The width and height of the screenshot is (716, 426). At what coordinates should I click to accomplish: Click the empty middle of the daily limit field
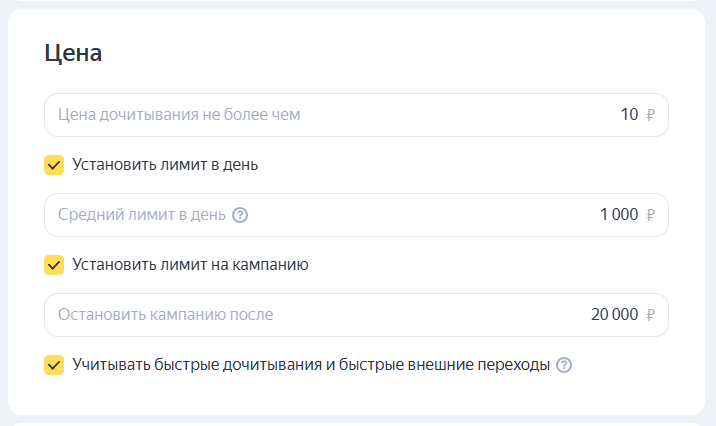[420, 215]
